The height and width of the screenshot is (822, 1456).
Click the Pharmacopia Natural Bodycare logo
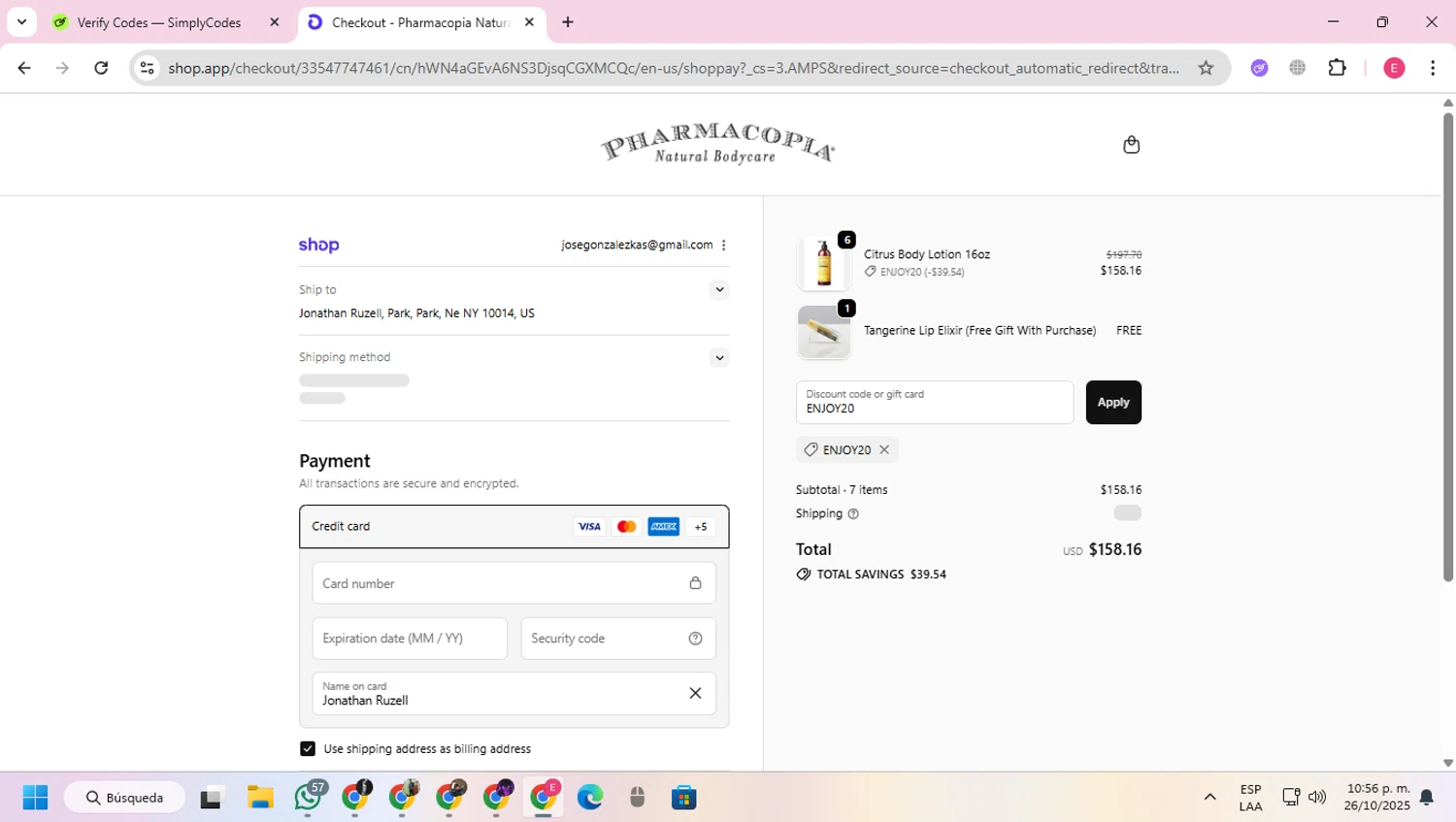pyautogui.click(x=717, y=145)
